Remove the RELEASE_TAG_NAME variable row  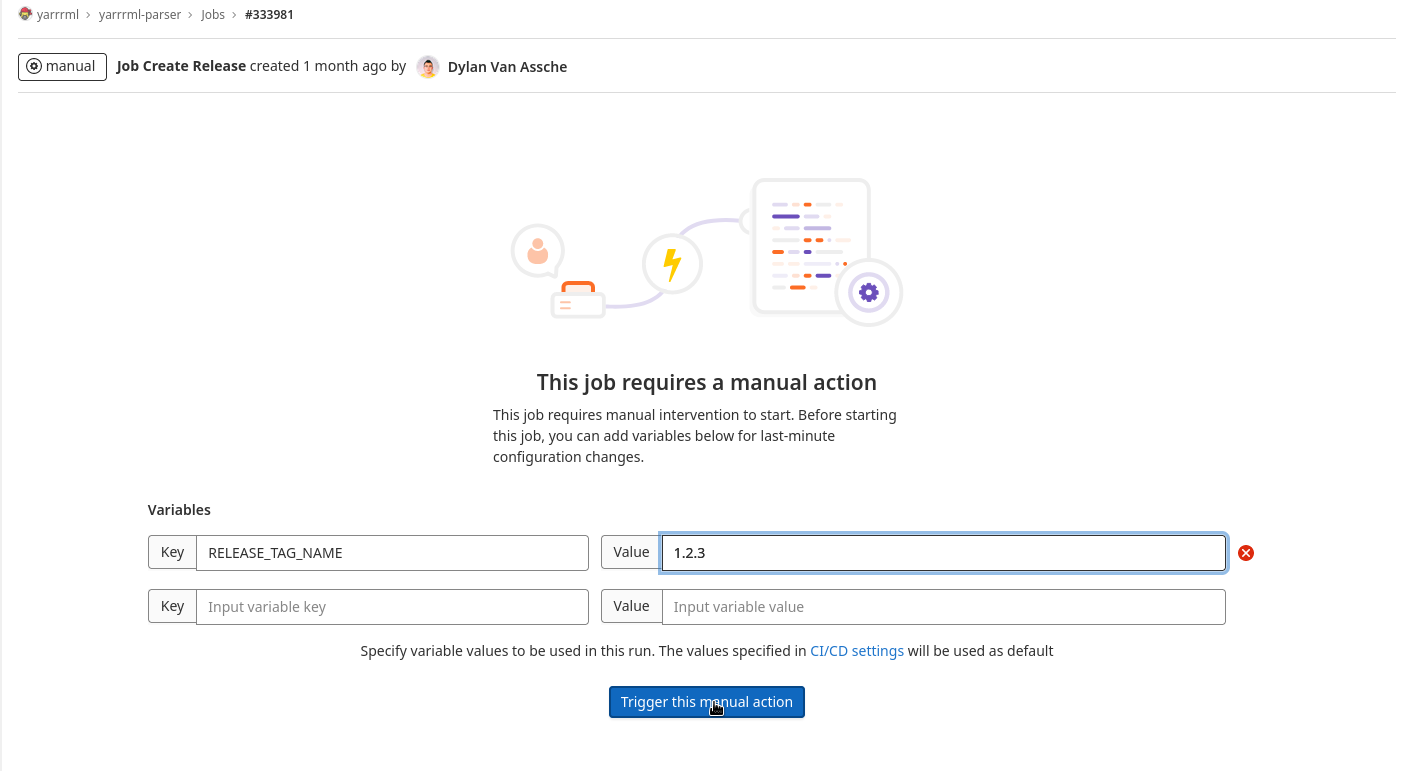[x=1245, y=553]
